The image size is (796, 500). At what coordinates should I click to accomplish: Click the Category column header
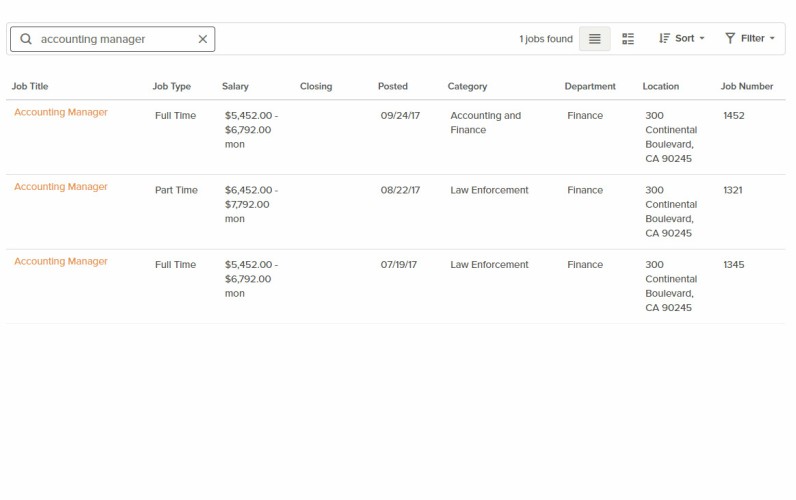tap(467, 86)
